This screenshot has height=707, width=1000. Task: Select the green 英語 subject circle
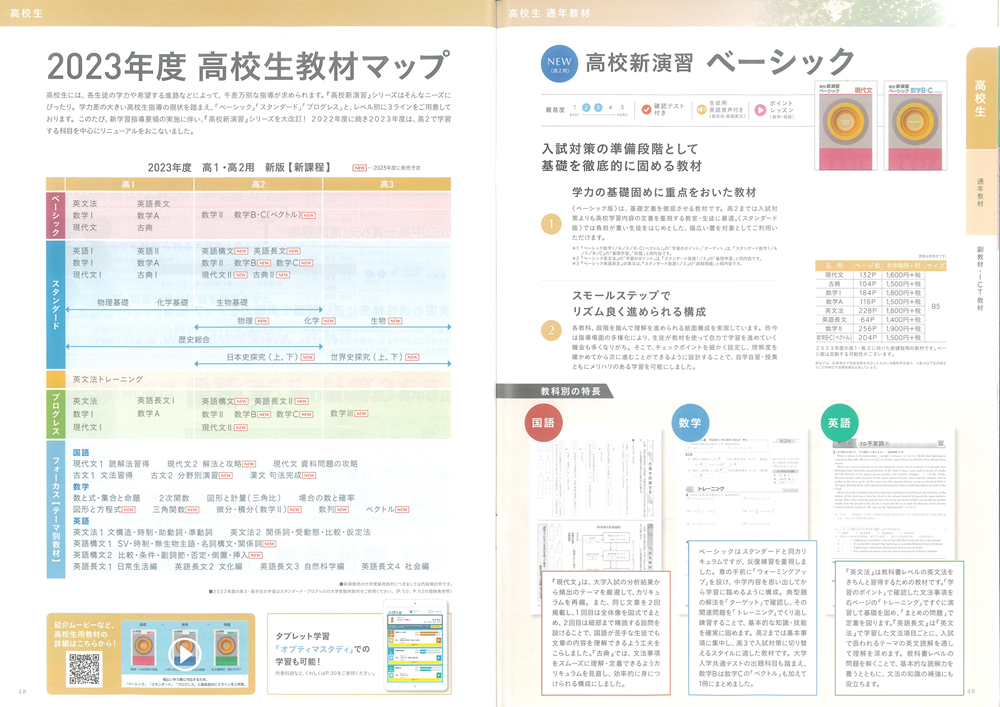pos(839,423)
